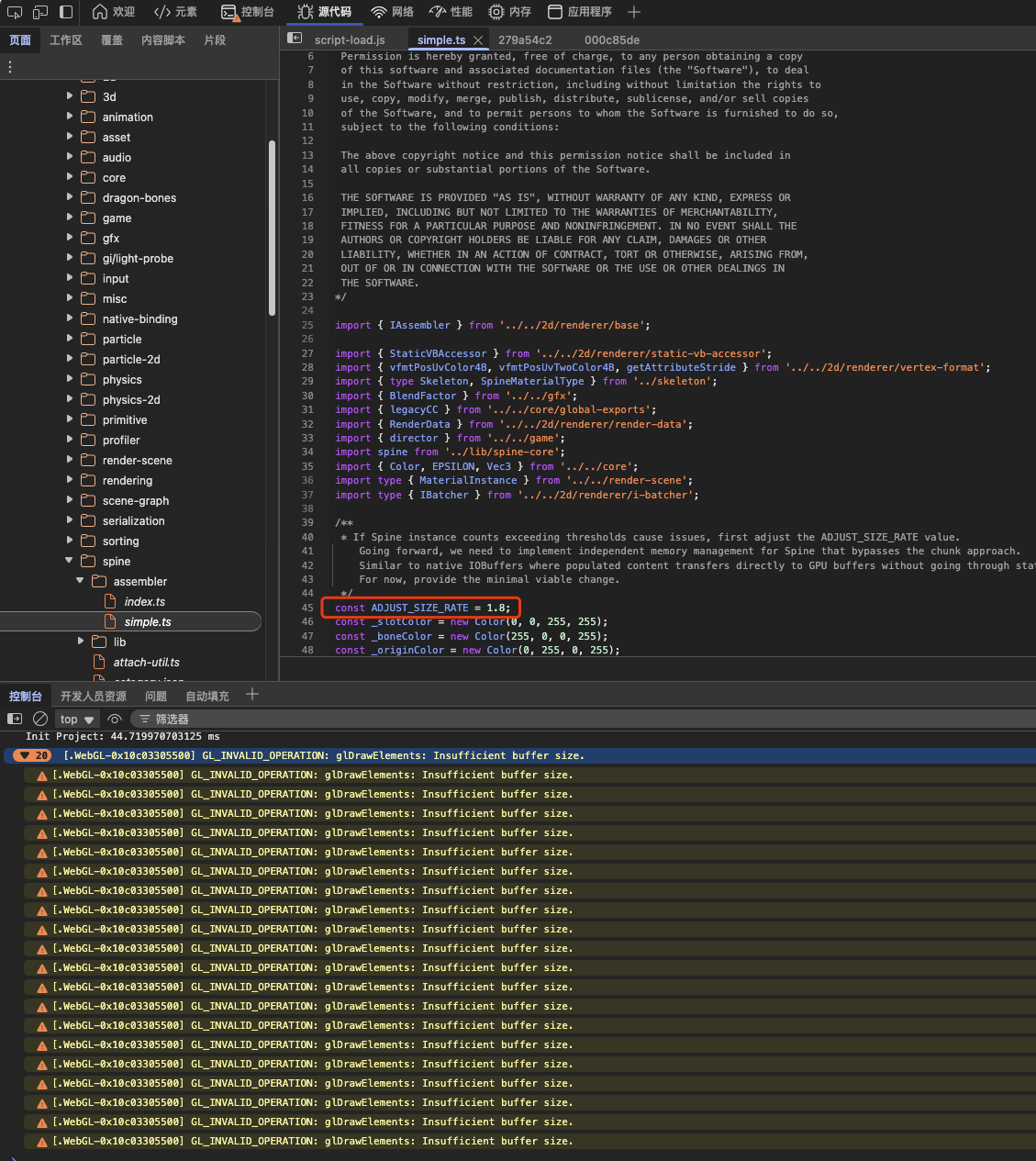Screen dimensions: 1036x1161
Task: Select the profiler folder row
Action: (133, 440)
